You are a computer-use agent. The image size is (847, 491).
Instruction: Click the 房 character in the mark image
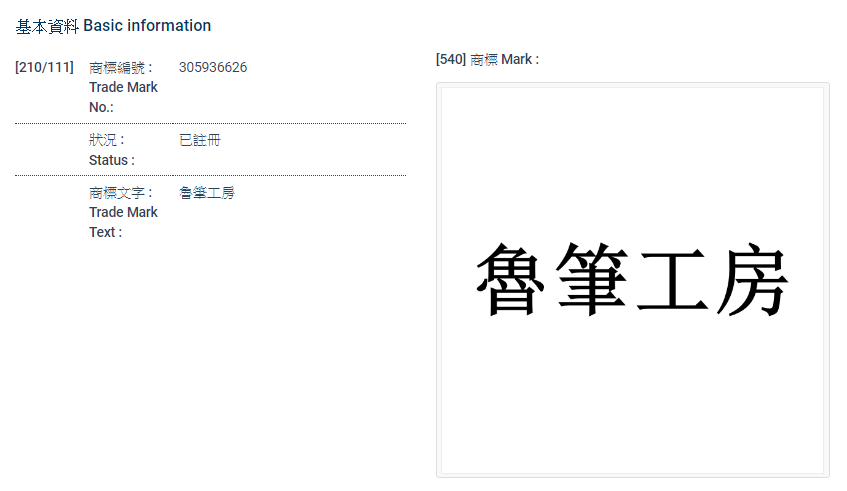[x=752, y=279]
